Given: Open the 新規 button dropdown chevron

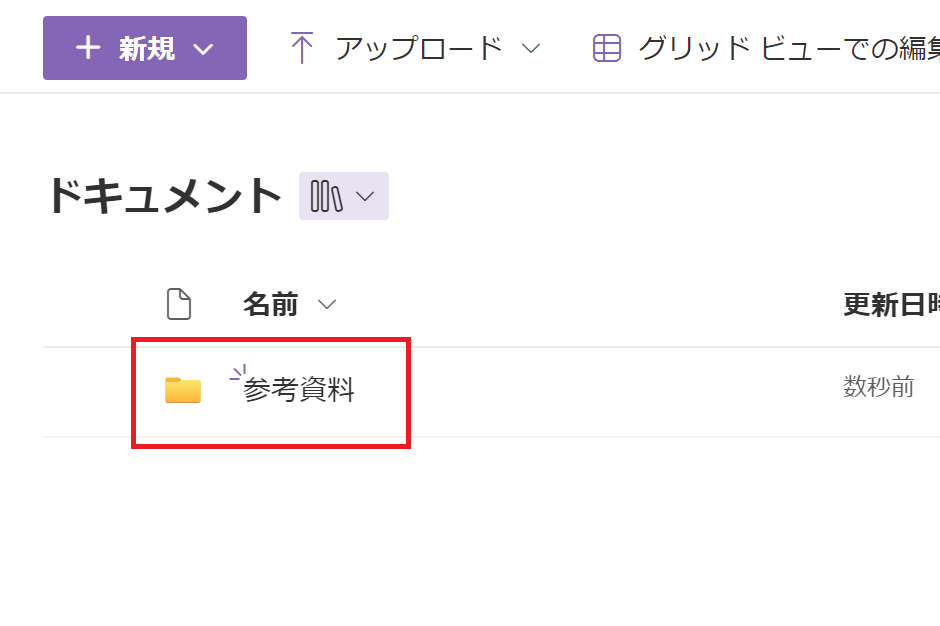Looking at the screenshot, I should coord(203,49).
